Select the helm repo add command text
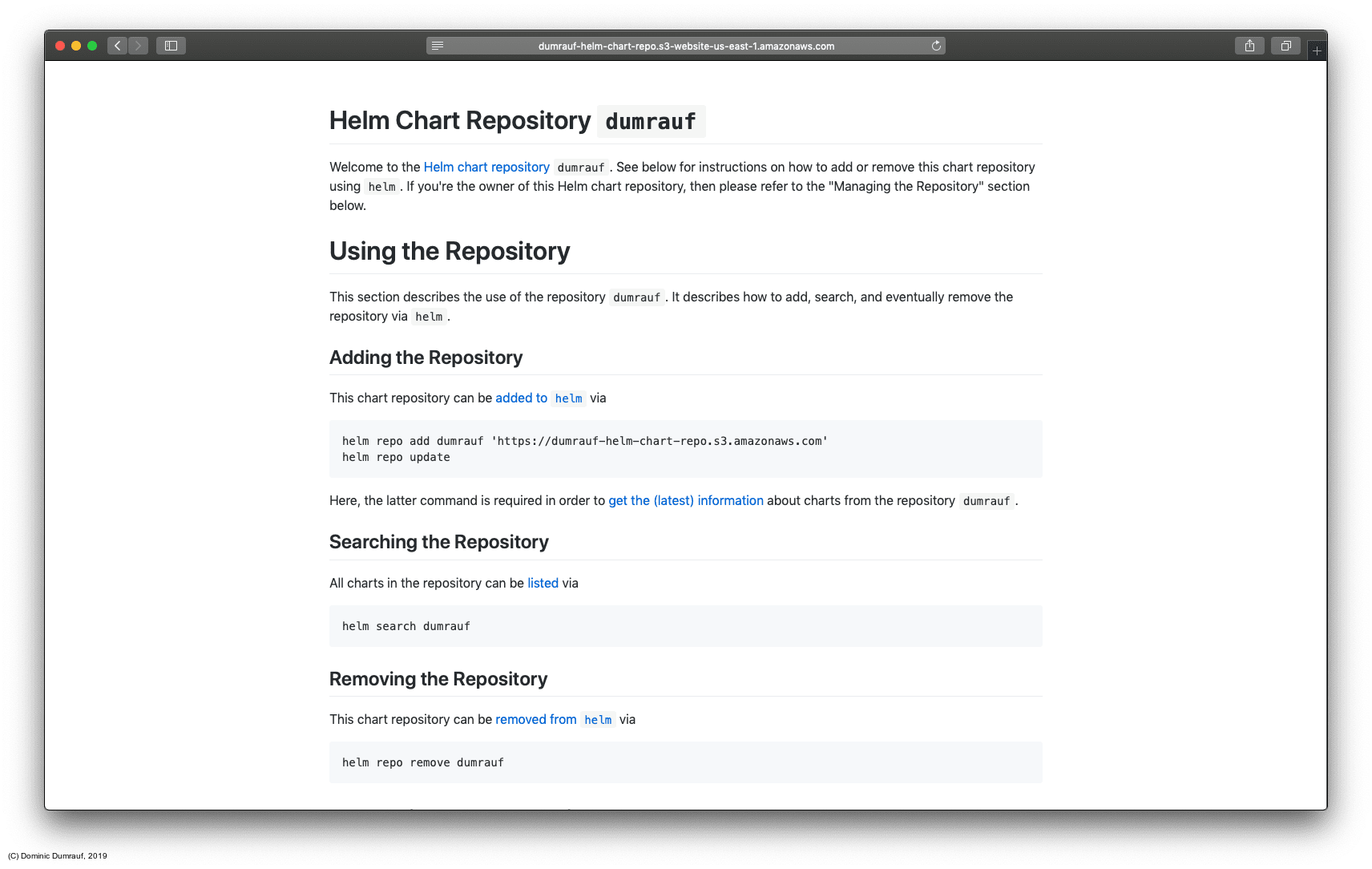Image resolution: width=1372 pixels, height=869 pixels. click(x=584, y=441)
